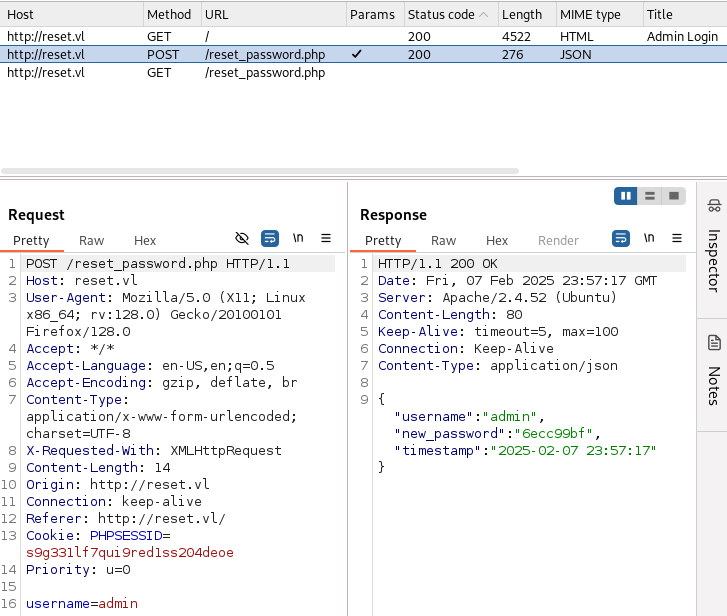Open Response Hex tab

497,241
